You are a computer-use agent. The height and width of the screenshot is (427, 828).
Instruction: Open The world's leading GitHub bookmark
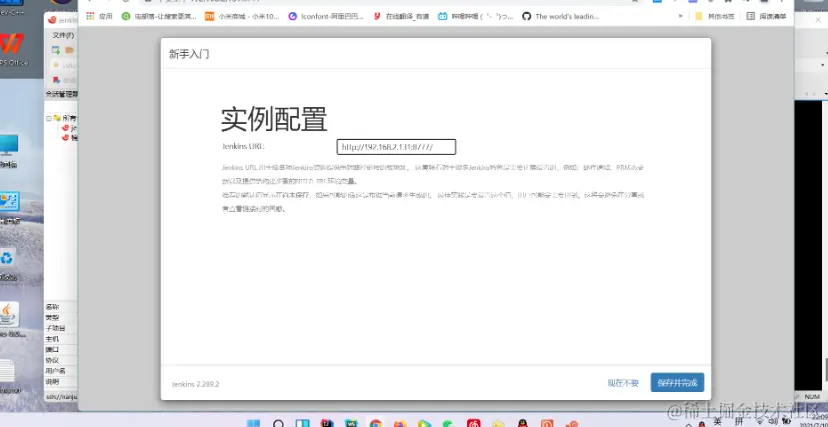click(560, 16)
